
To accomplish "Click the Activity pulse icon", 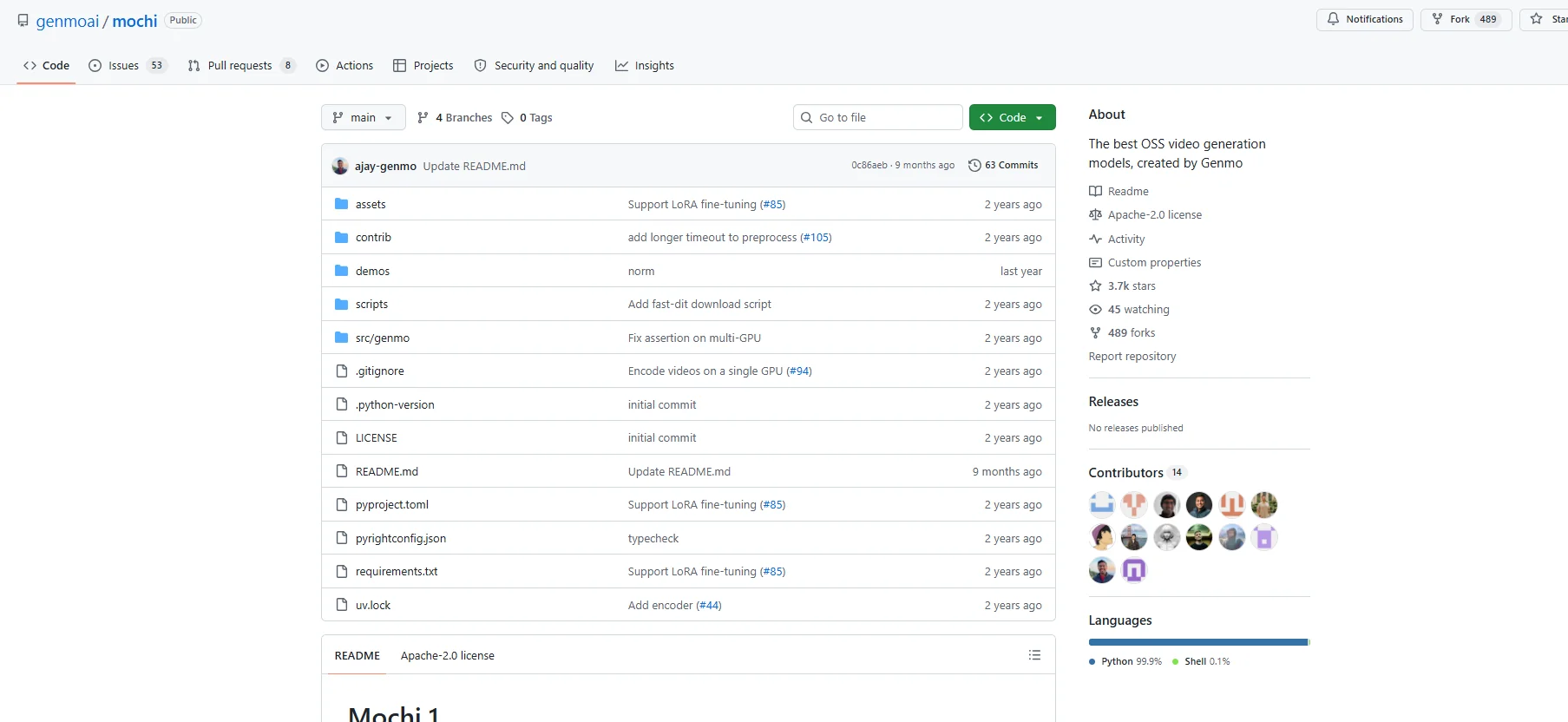I will (x=1096, y=239).
